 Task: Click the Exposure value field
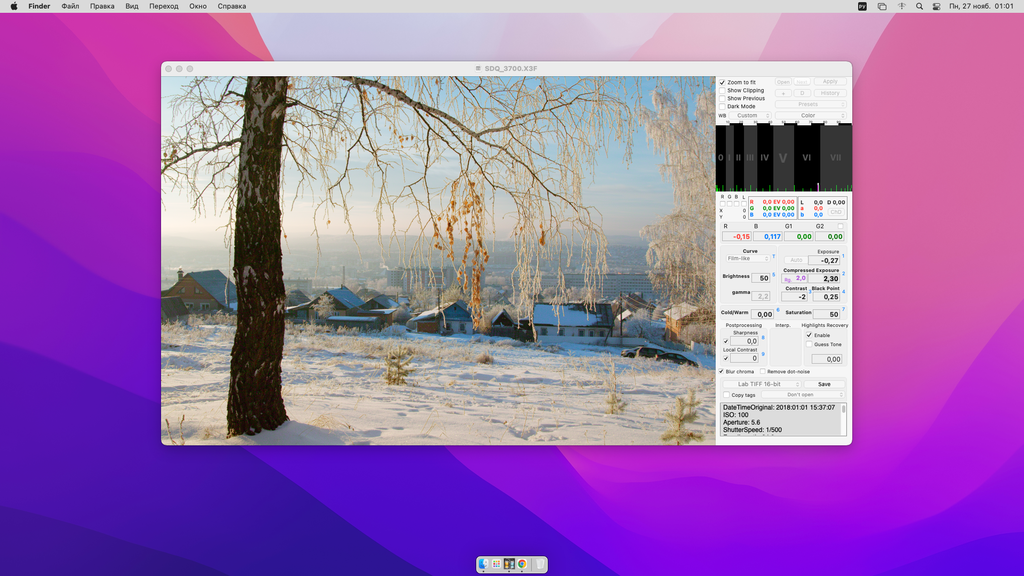[826, 260]
